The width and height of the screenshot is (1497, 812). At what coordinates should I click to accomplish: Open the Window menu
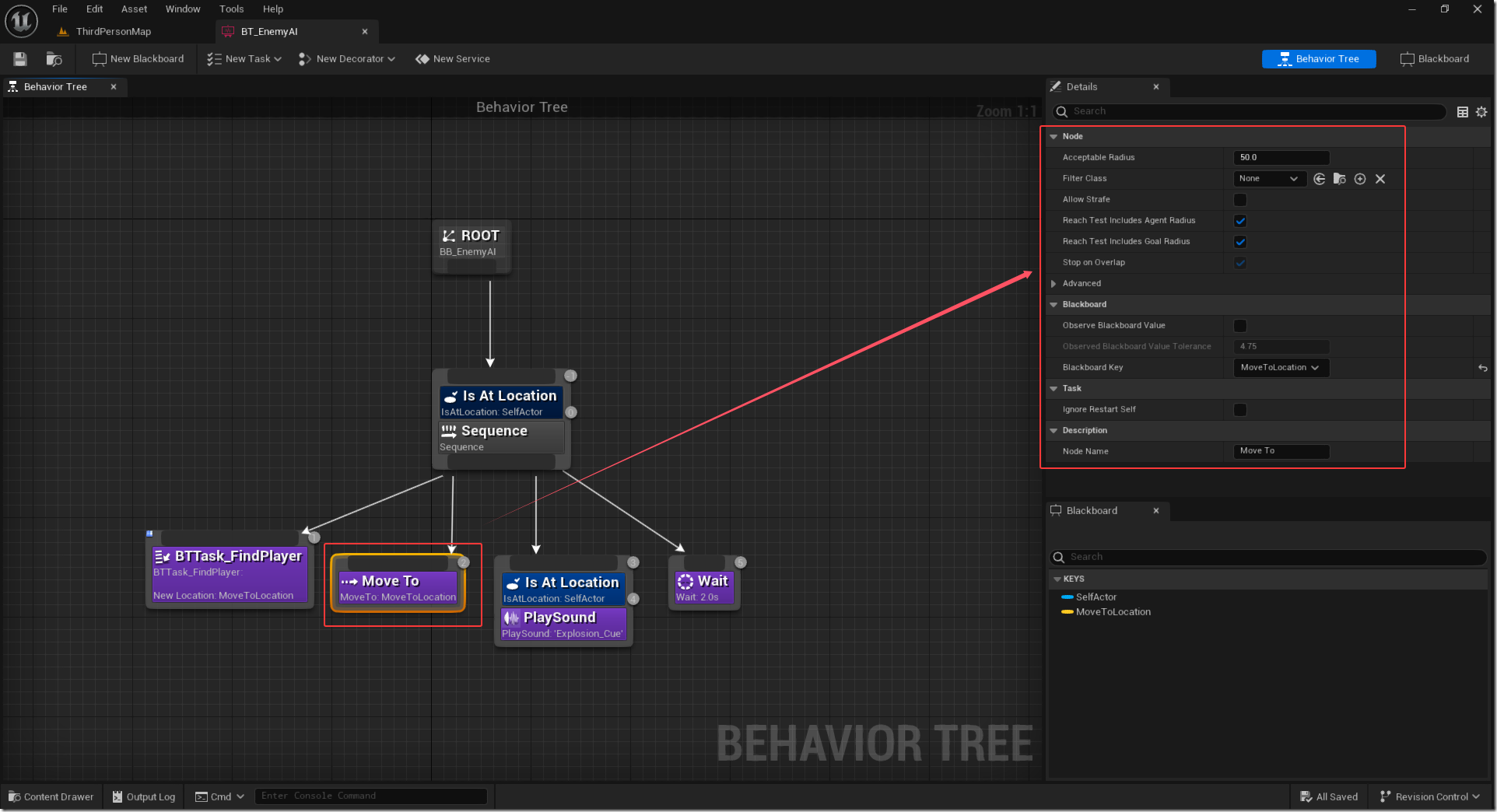click(x=183, y=9)
